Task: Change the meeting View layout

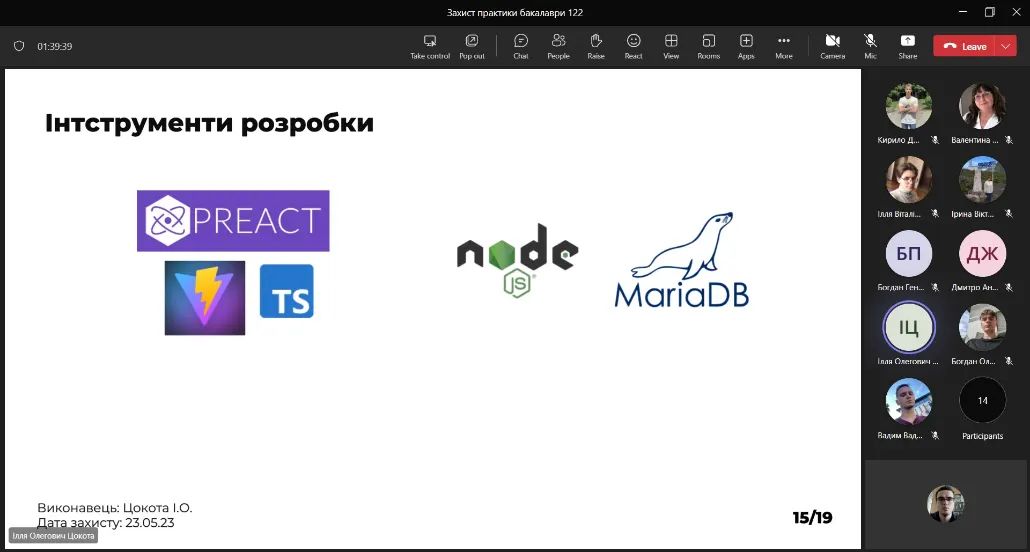Action: click(671, 47)
